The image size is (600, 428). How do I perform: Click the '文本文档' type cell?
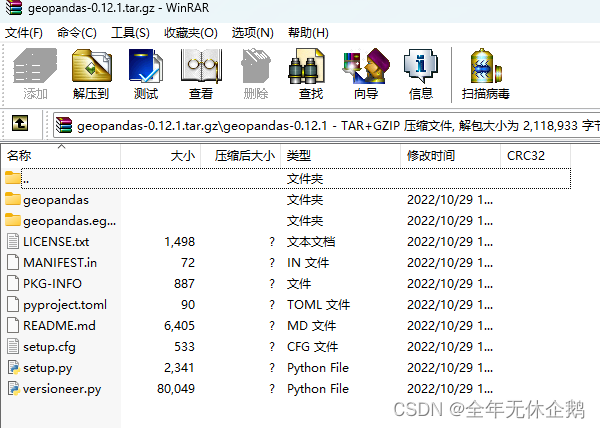point(311,242)
